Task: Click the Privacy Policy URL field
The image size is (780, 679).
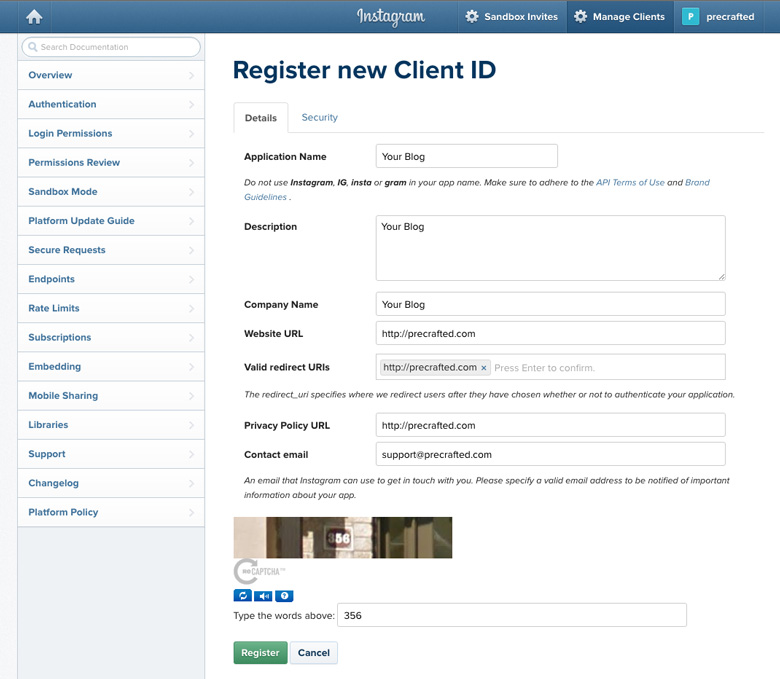Action: tap(550, 425)
